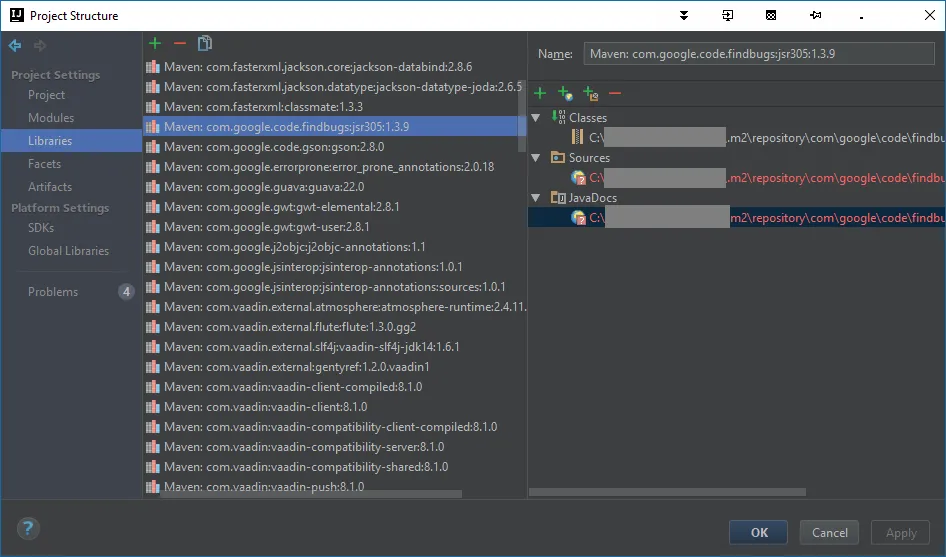Click library icon beside vaadin-client:8.1.0
This screenshot has width=946, height=557.
[153, 407]
